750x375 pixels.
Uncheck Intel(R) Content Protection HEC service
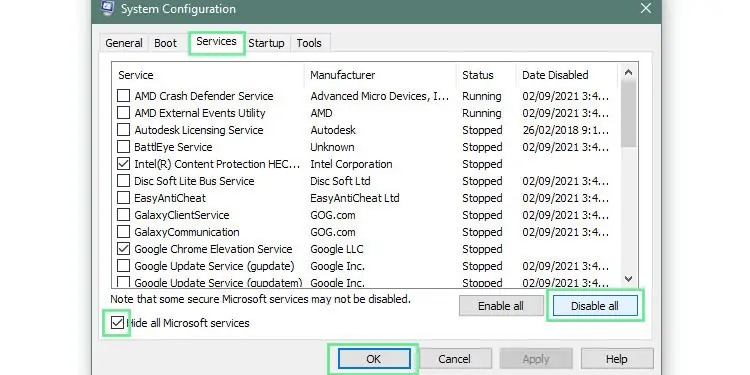click(x=123, y=164)
